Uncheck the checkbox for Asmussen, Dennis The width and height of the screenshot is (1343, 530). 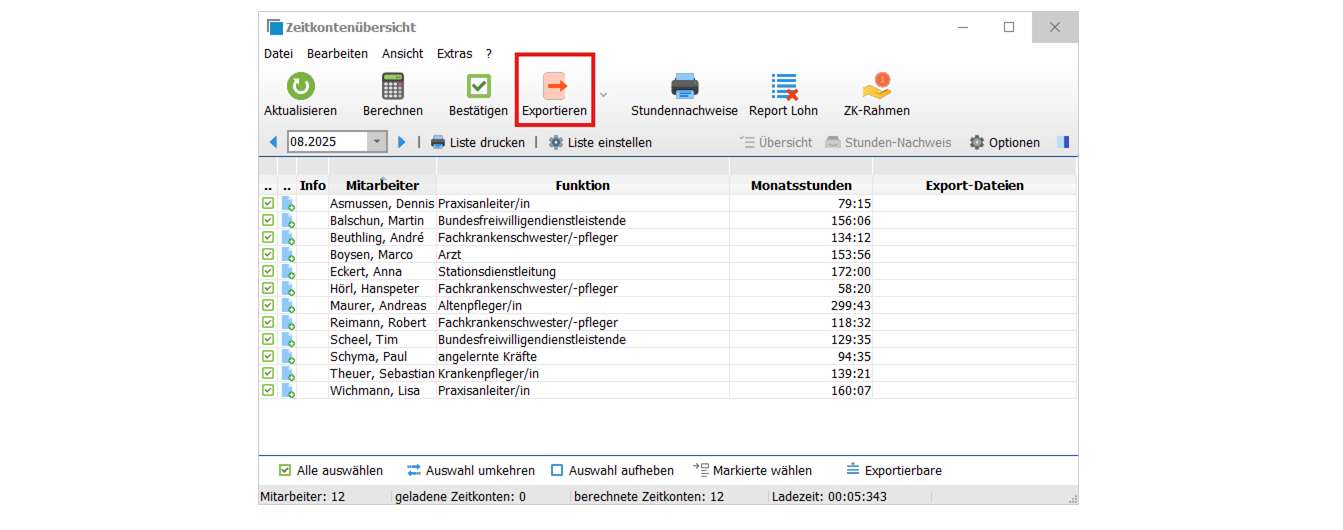[x=268, y=203]
